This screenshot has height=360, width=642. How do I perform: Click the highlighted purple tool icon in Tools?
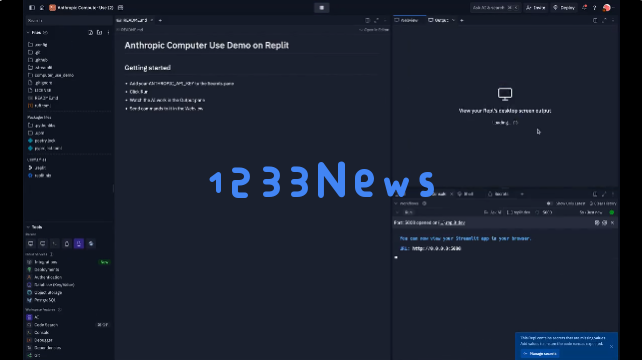click(79, 244)
